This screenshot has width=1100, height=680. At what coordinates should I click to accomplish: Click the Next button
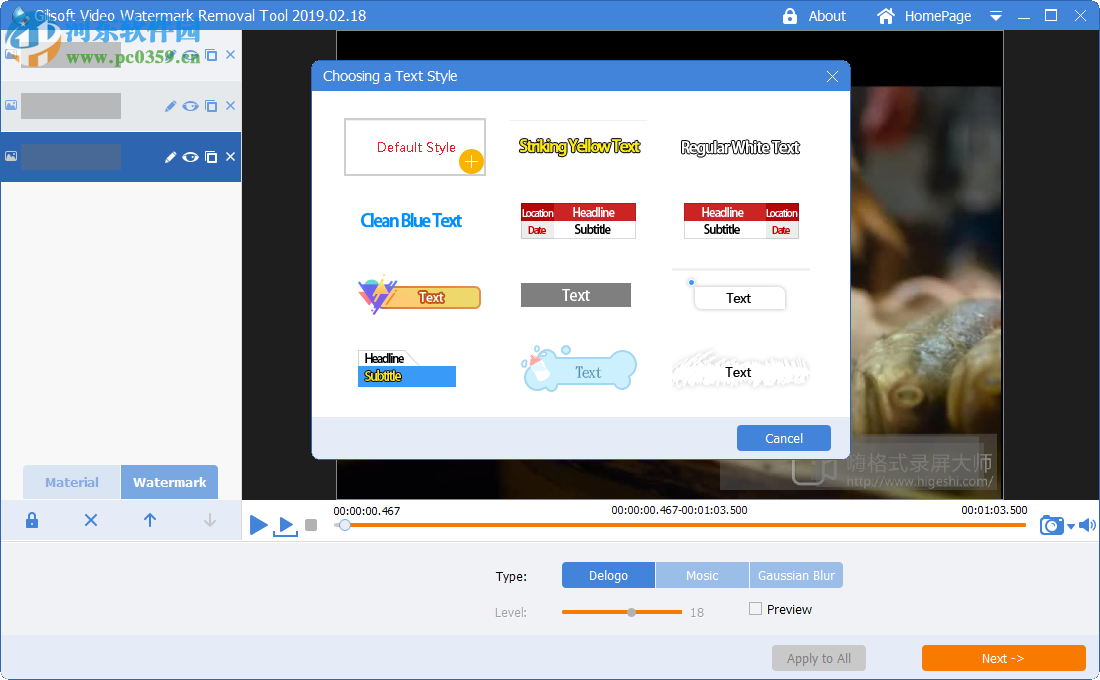(1003, 658)
